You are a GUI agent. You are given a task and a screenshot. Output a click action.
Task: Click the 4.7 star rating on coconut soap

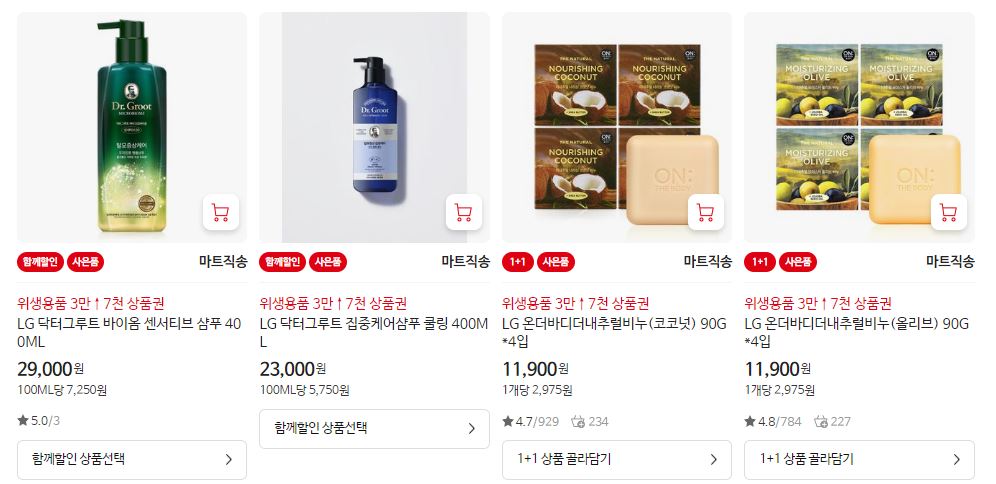point(530,421)
